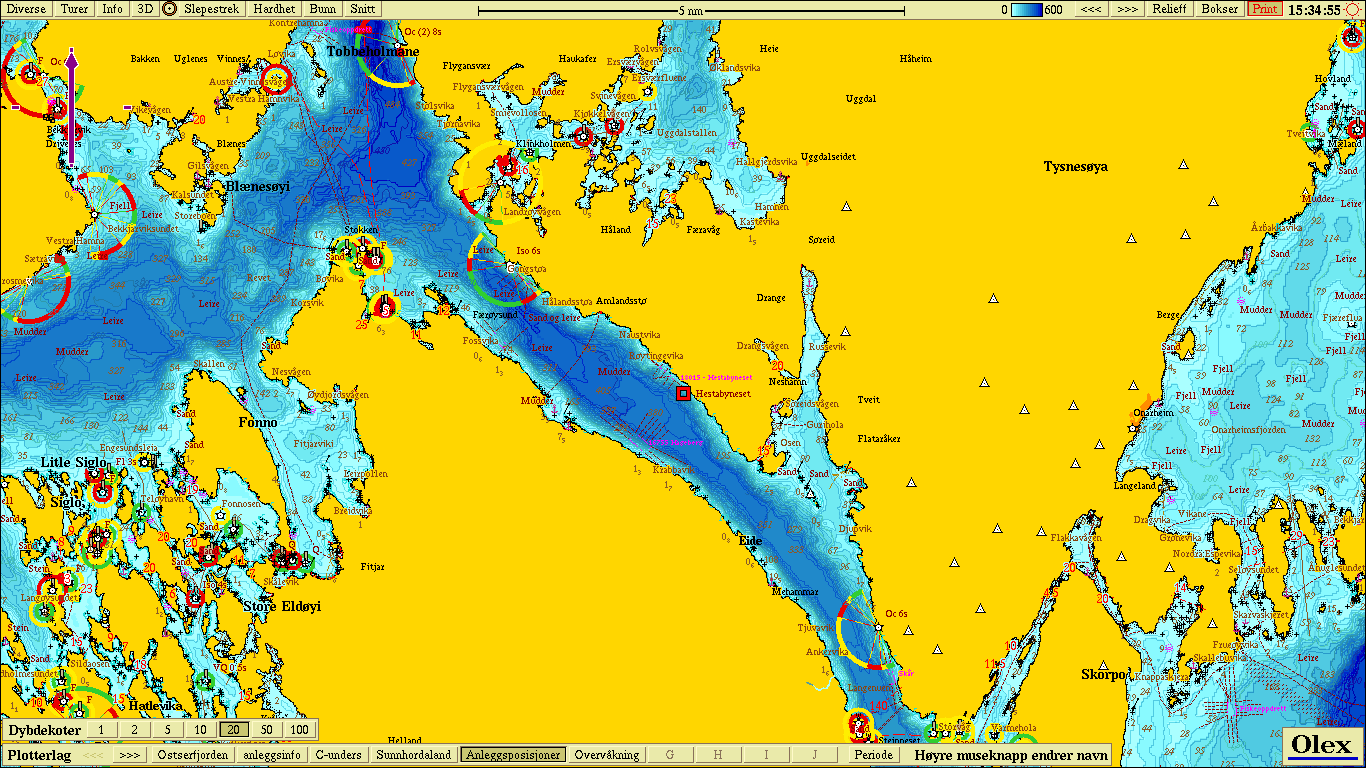Click the >>> button in Plotterlag row
Viewport: 1366px width, 768px height.
(129, 755)
